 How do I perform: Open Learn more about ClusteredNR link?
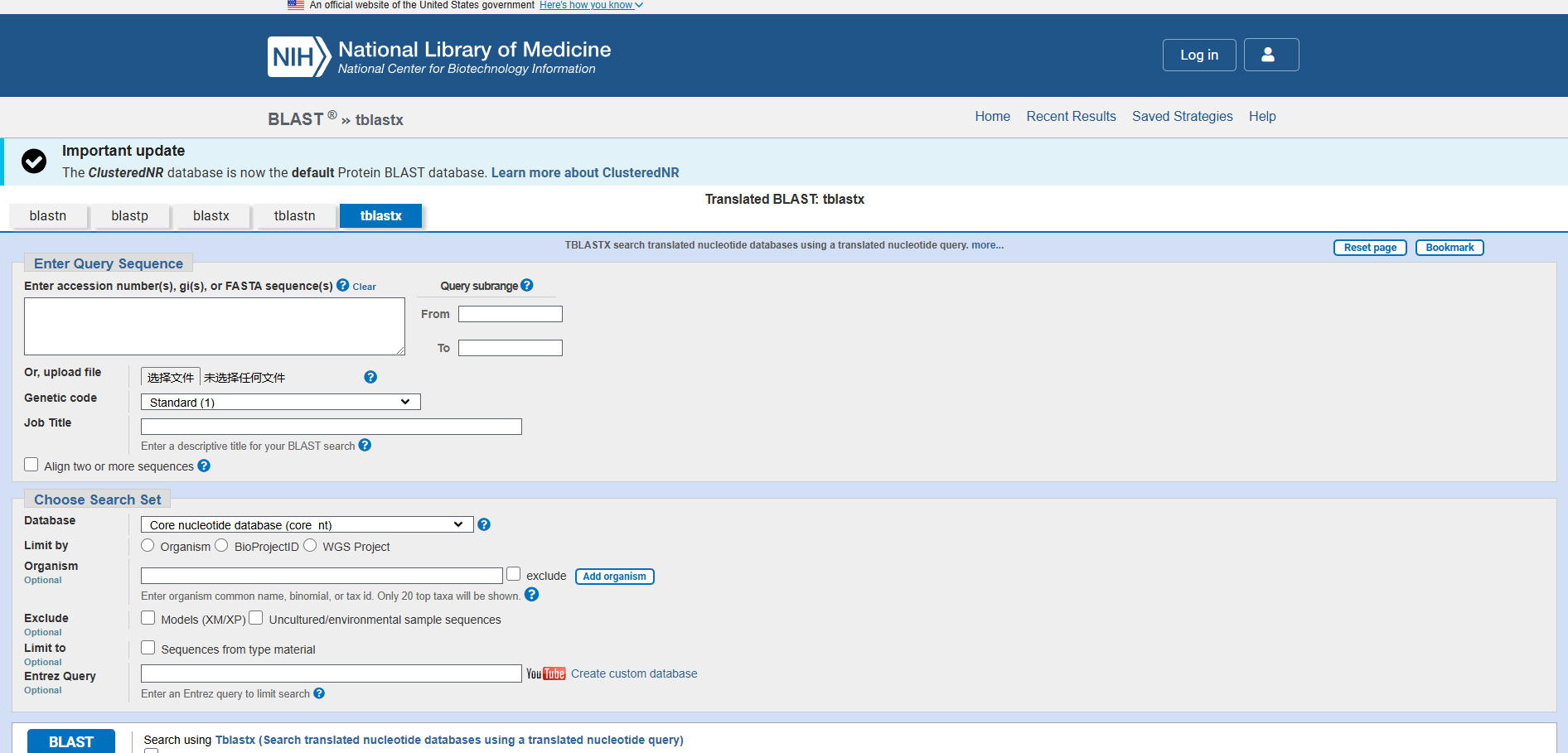[585, 173]
